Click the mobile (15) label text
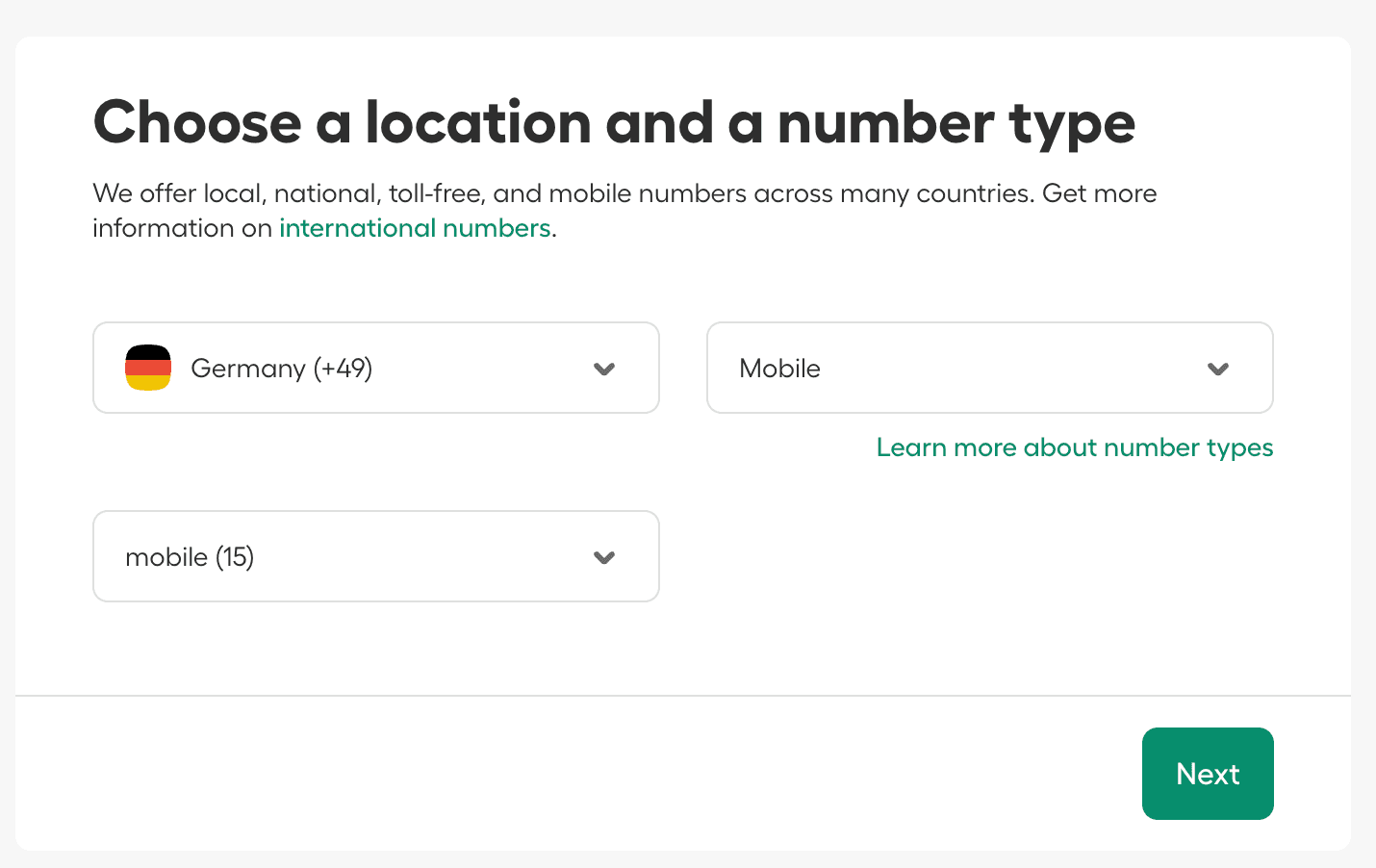This screenshot has height=868, width=1376. point(190,556)
